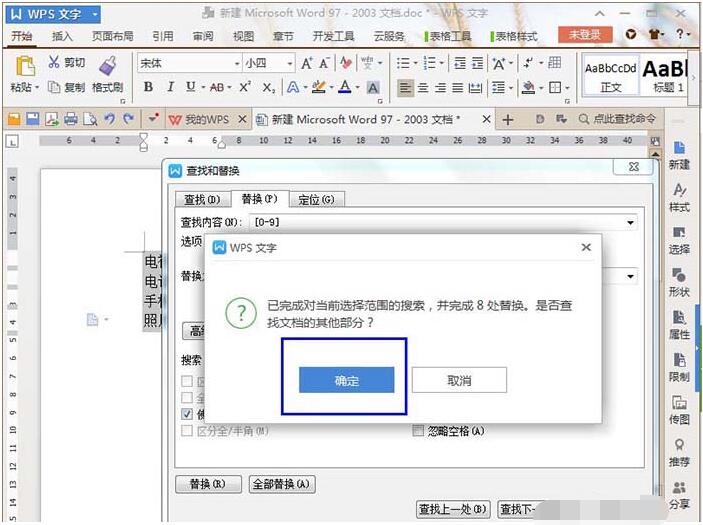Increase font size with A+ icon
This screenshot has height=525, width=703.
click(x=307, y=64)
